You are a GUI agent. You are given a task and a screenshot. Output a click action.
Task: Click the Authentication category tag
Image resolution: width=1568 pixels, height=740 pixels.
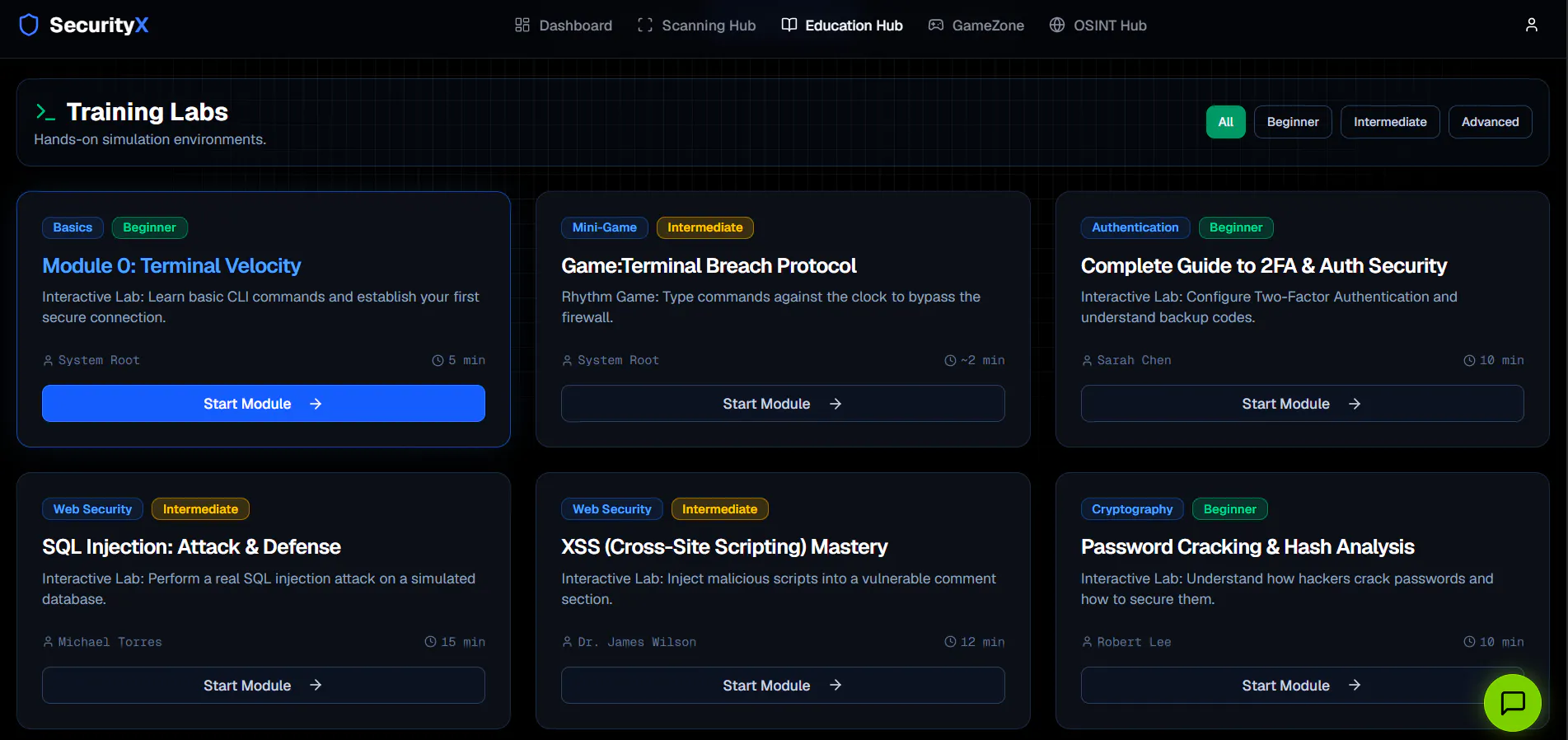(x=1135, y=227)
